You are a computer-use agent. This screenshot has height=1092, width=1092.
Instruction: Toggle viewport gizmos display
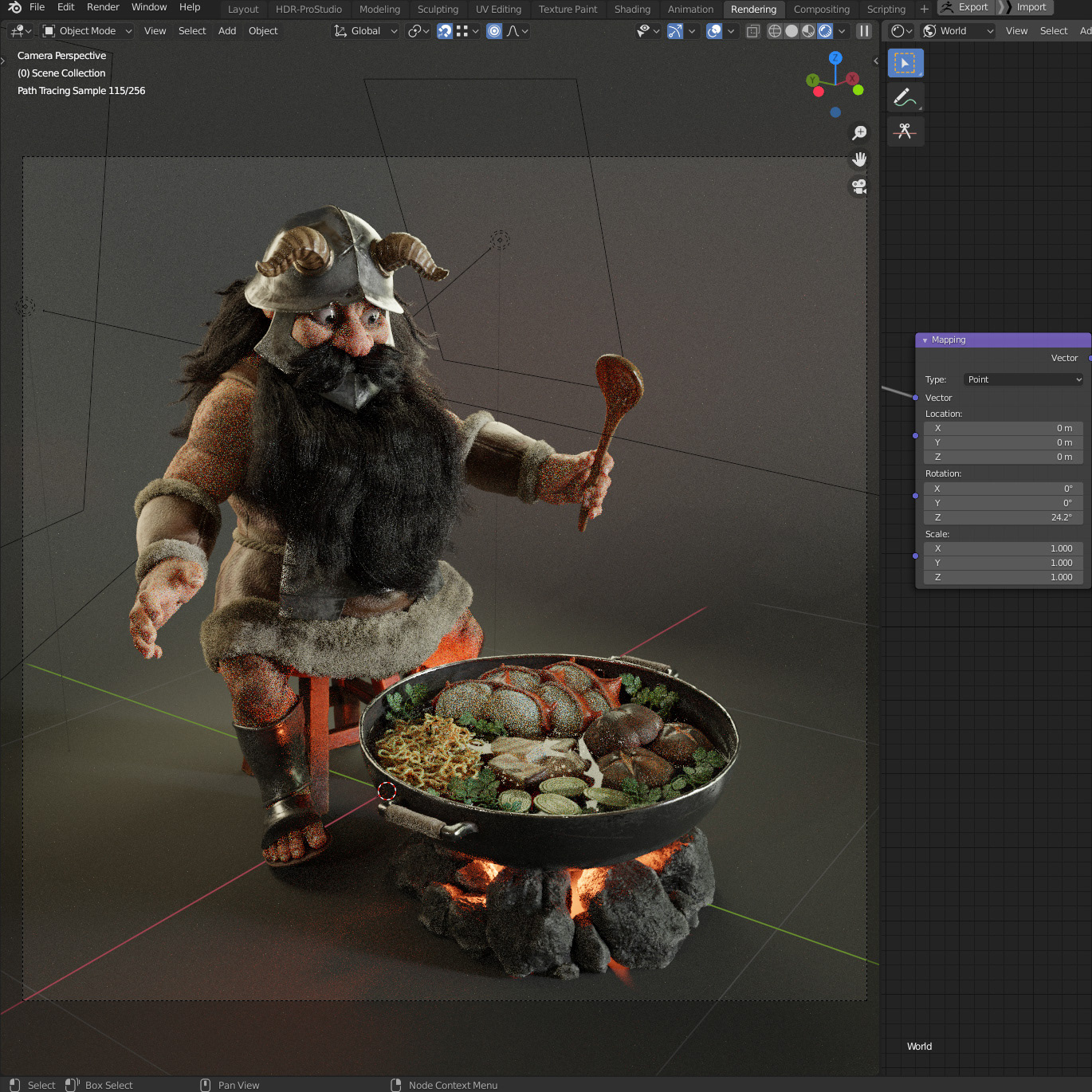pyautogui.click(x=675, y=31)
